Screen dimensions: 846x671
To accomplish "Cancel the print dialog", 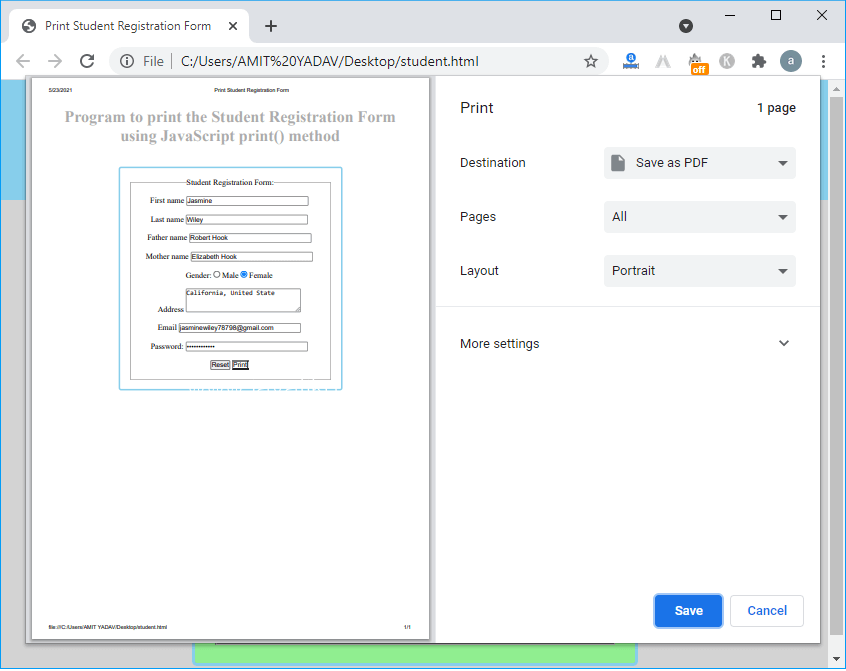I will click(767, 611).
